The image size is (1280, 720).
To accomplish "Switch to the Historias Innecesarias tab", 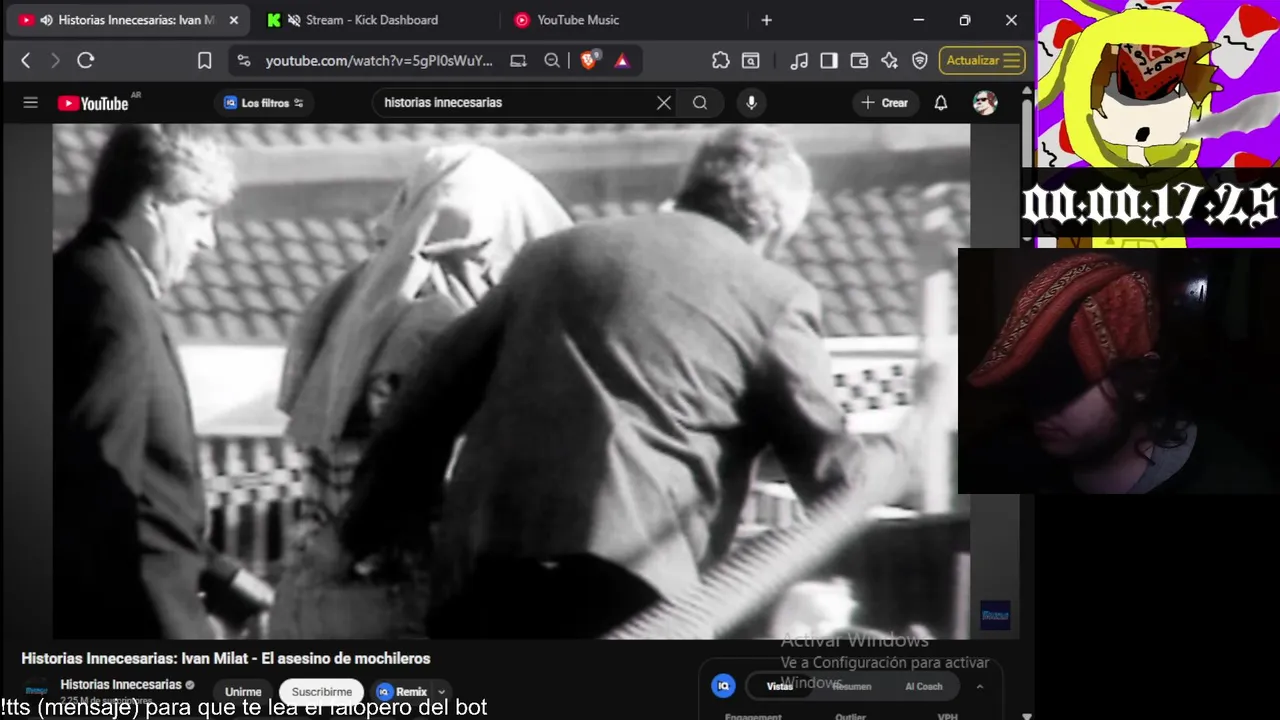I will pyautogui.click(x=136, y=20).
